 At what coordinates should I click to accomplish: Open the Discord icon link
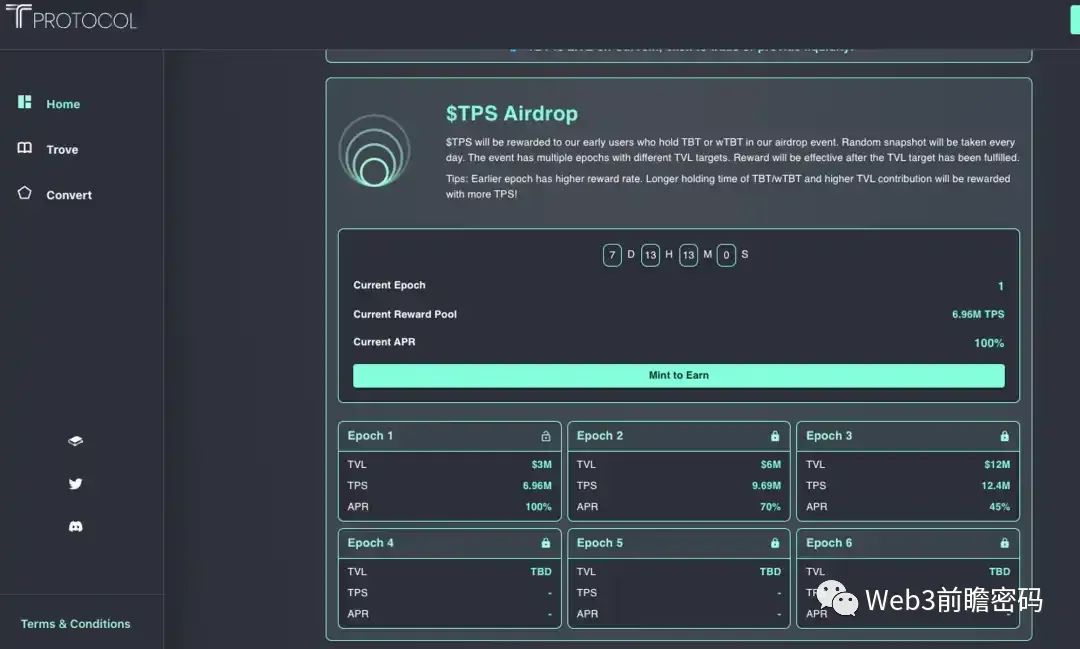tap(75, 526)
